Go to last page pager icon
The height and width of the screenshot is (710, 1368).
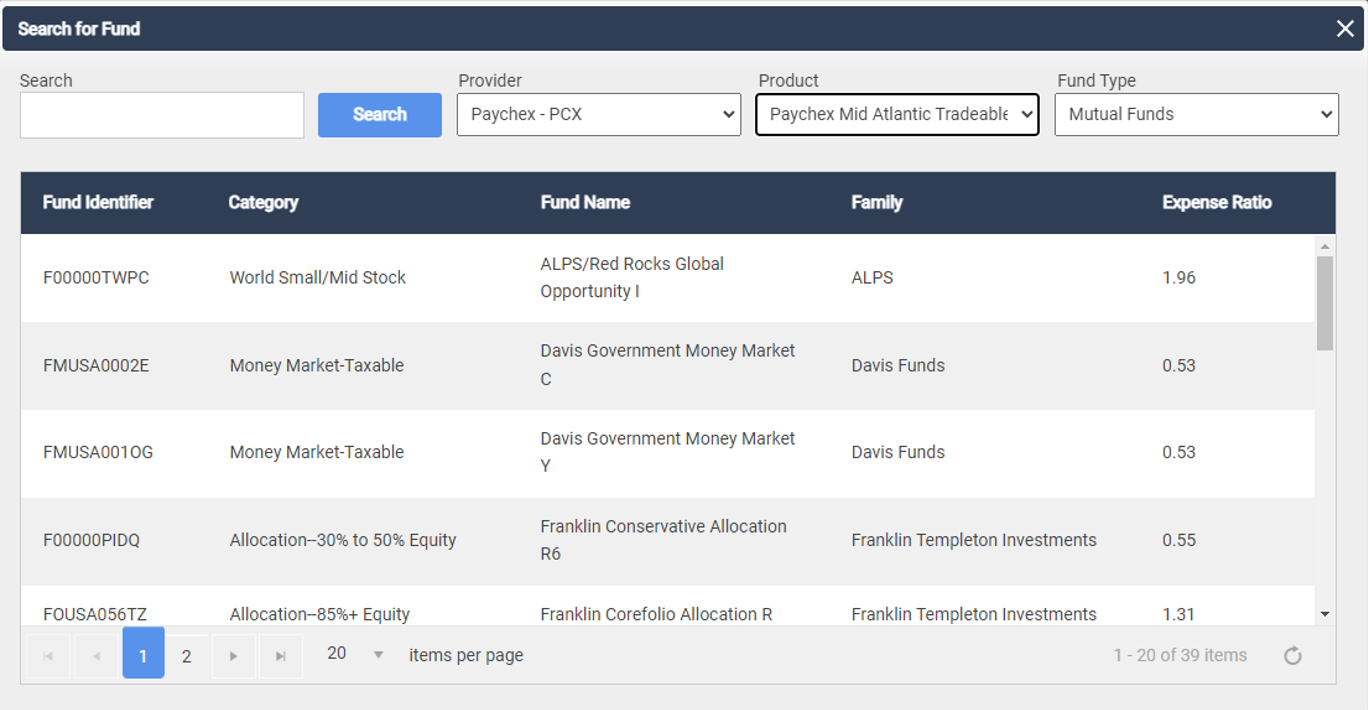point(281,656)
